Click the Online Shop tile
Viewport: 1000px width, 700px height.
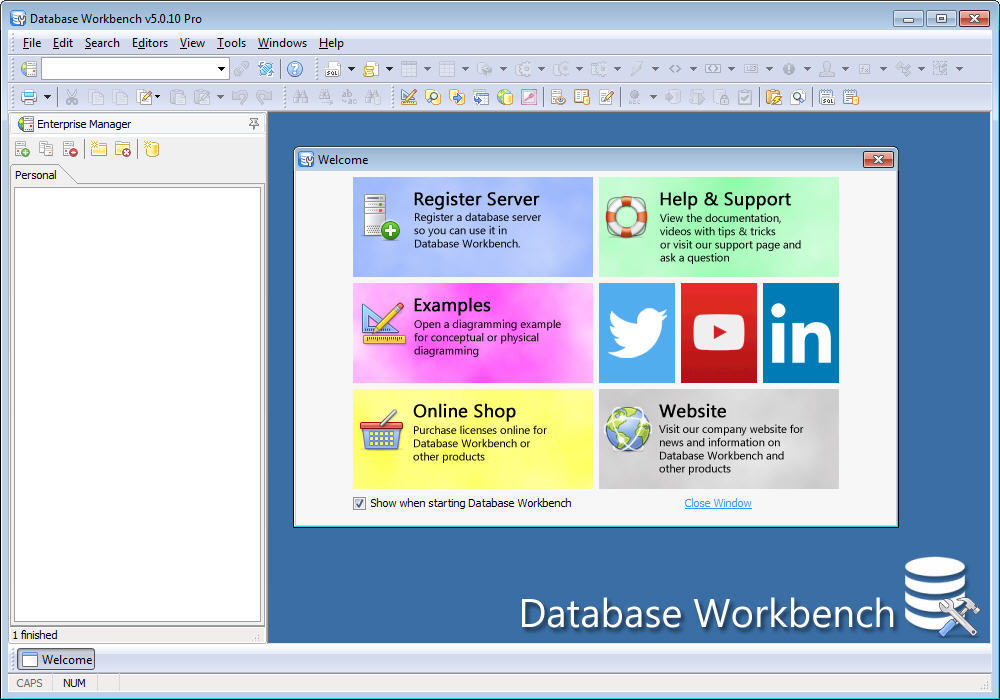click(x=473, y=439)
